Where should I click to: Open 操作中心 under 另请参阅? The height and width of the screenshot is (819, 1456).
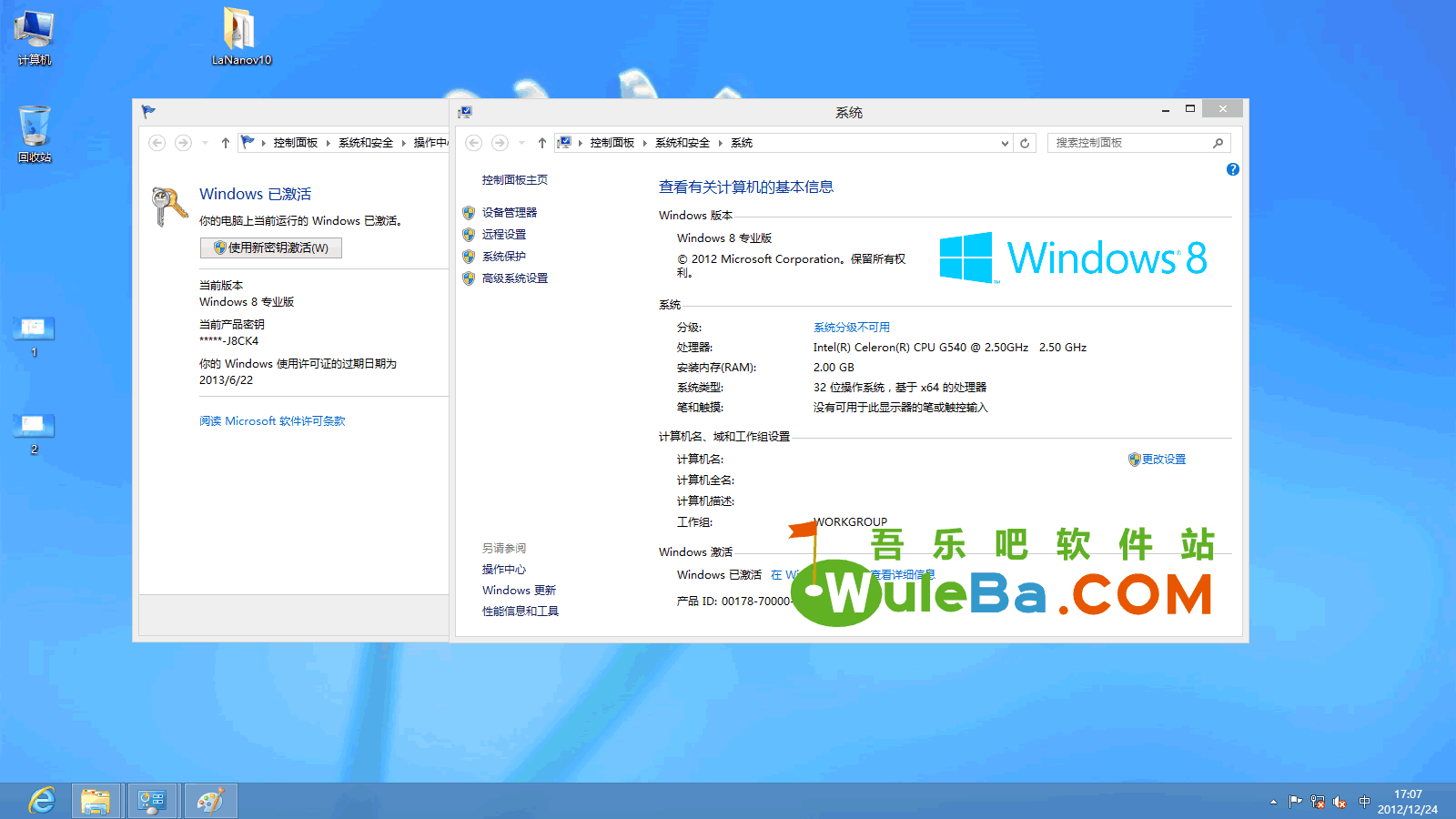(504, 569)
